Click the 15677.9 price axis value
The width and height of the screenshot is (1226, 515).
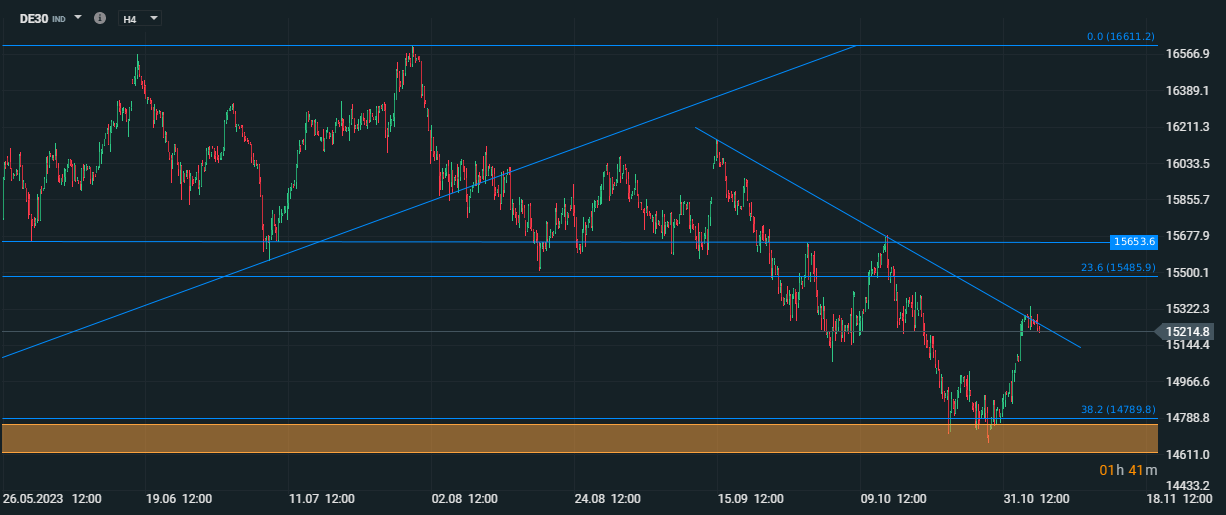click(x=1188, y=236)
